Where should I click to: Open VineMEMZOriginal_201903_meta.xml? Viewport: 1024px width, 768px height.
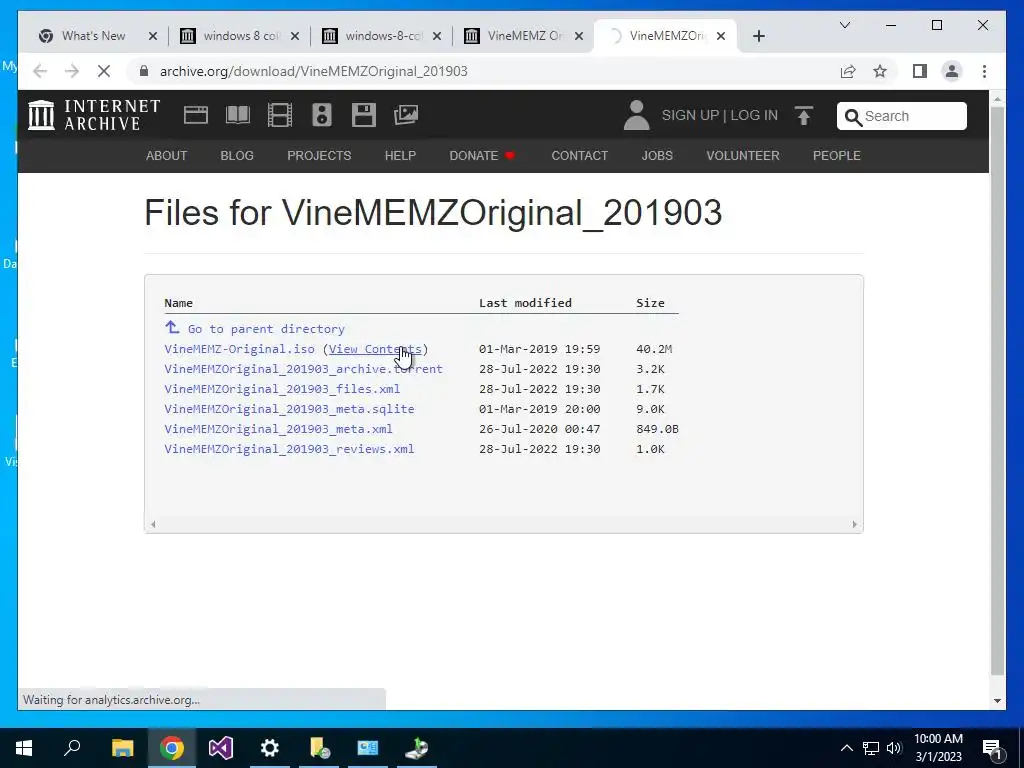pyautogui.click(x=278, y=429)
